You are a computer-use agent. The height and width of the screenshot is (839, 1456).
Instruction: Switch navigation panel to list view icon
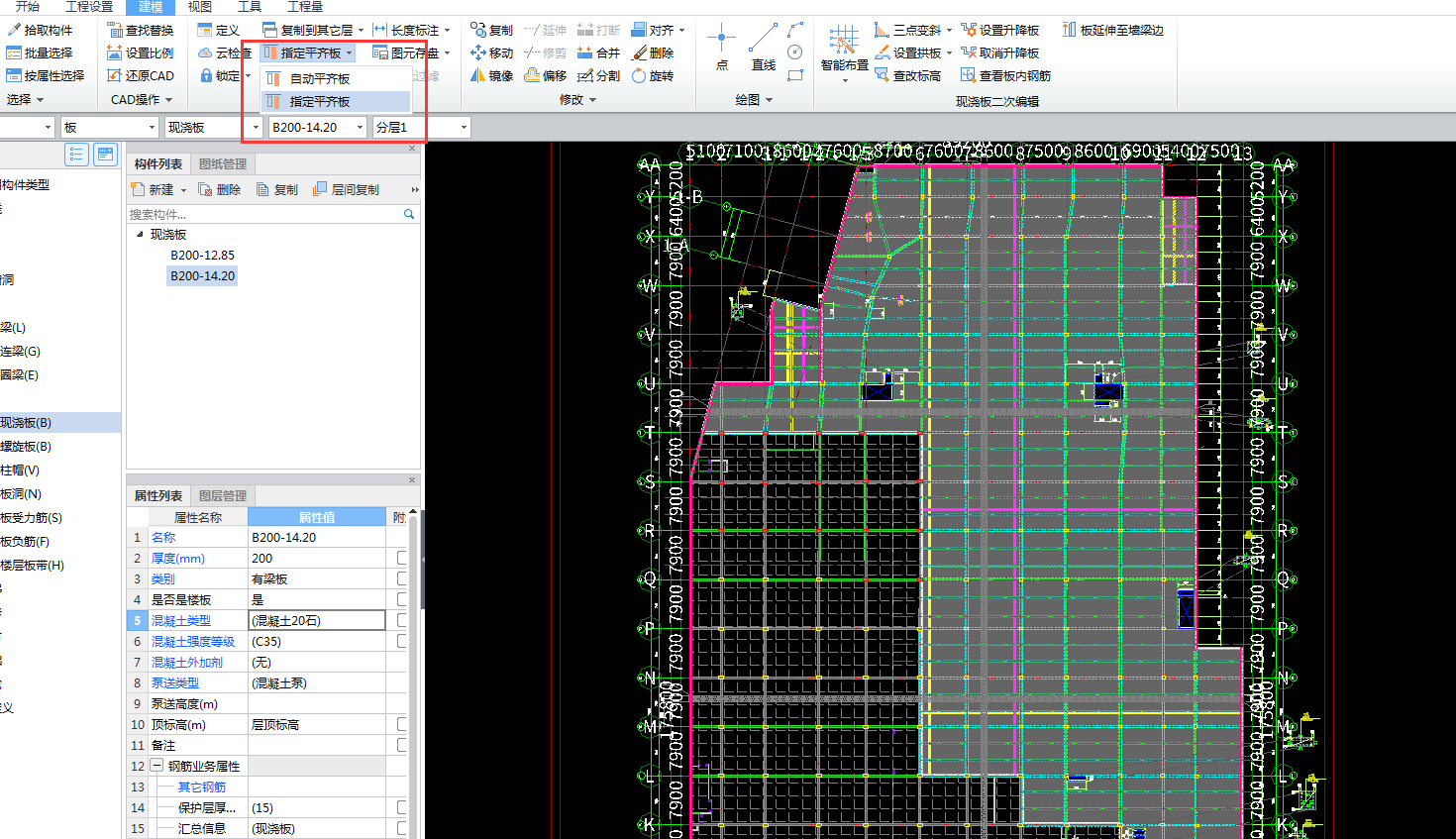click(76, 154)
